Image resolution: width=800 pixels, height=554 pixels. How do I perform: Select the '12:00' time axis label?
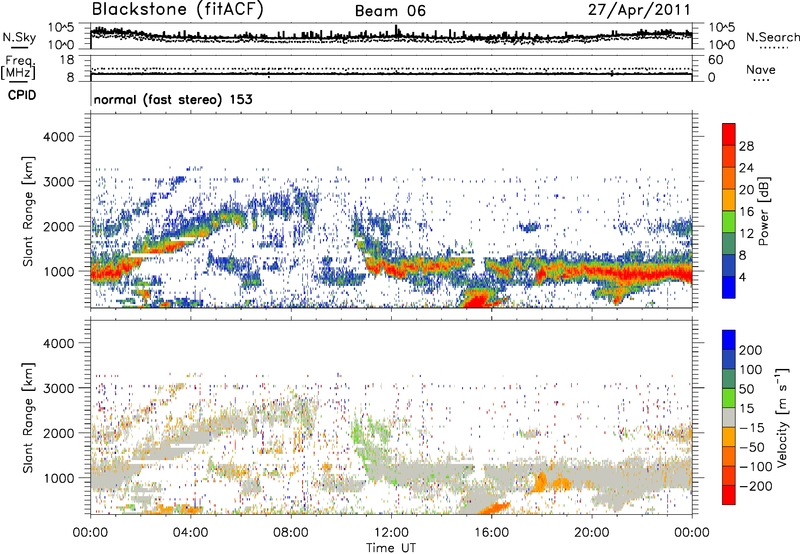pyautogui.click(x=391, y=533)
